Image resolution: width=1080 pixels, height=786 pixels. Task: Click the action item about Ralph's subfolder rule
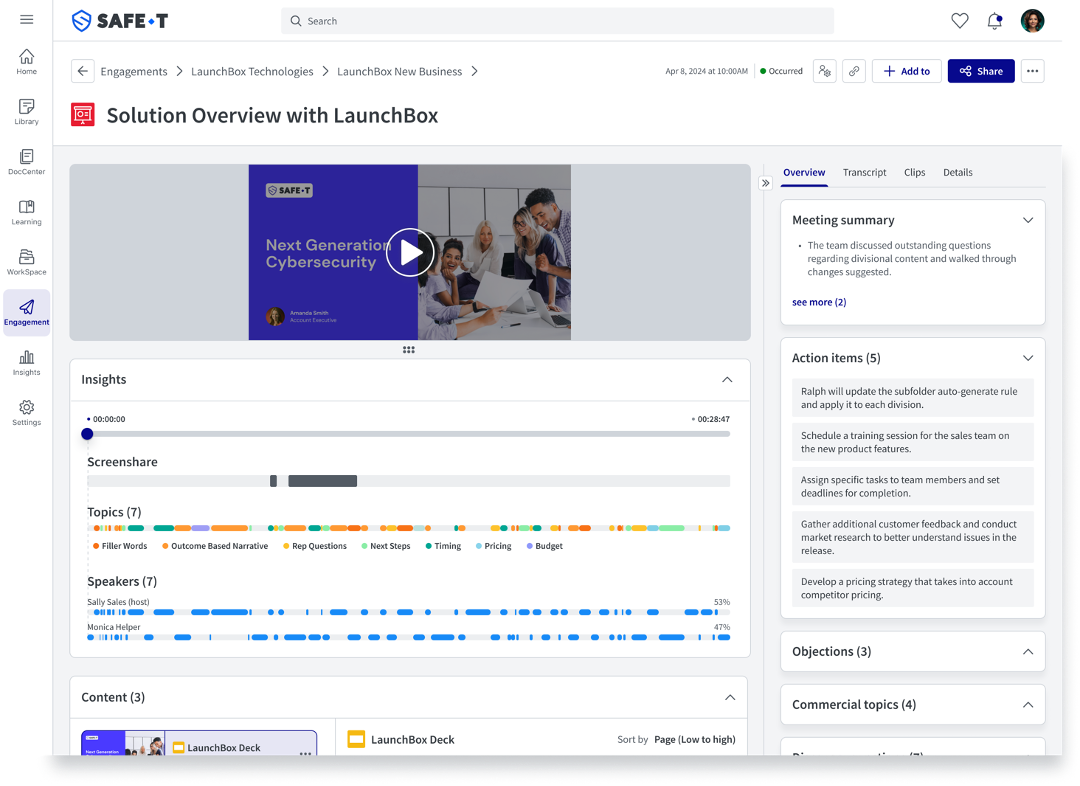913,397
